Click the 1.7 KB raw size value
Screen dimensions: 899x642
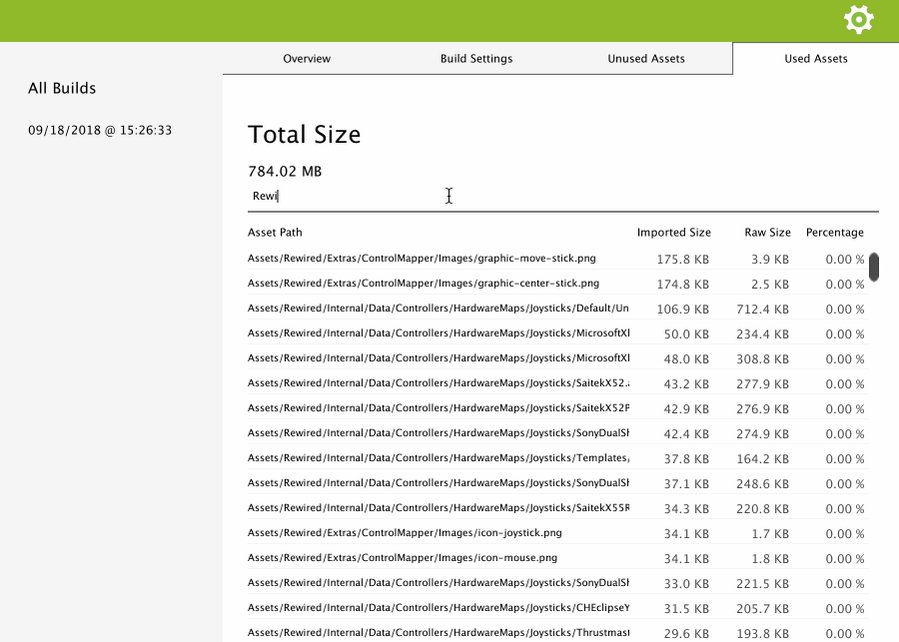[770, 534]
